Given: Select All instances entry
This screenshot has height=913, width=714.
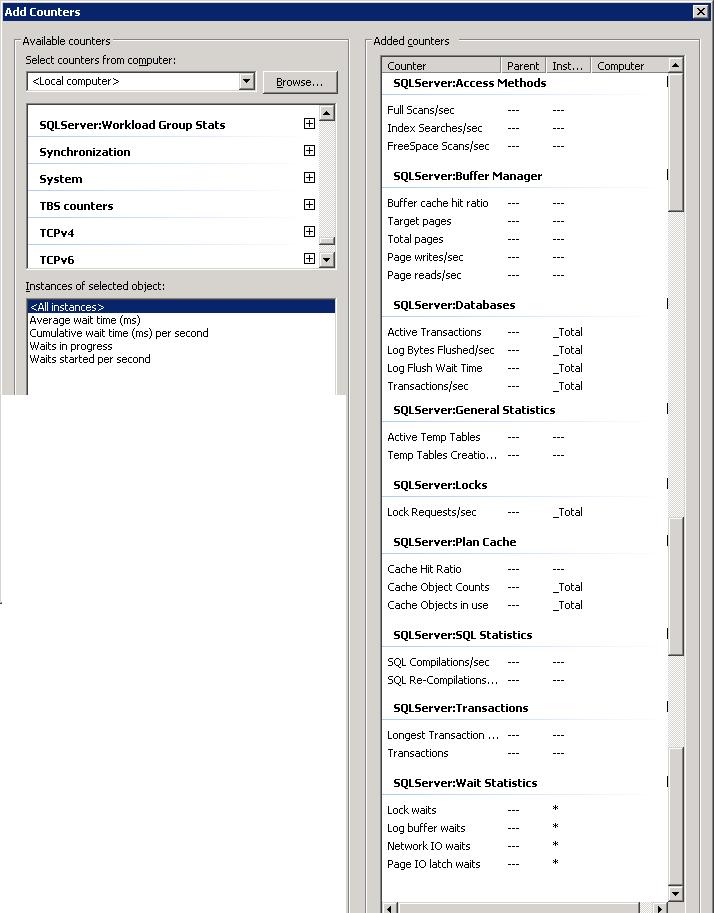Looking at the screenshot, I should click(x=181, y=307).
